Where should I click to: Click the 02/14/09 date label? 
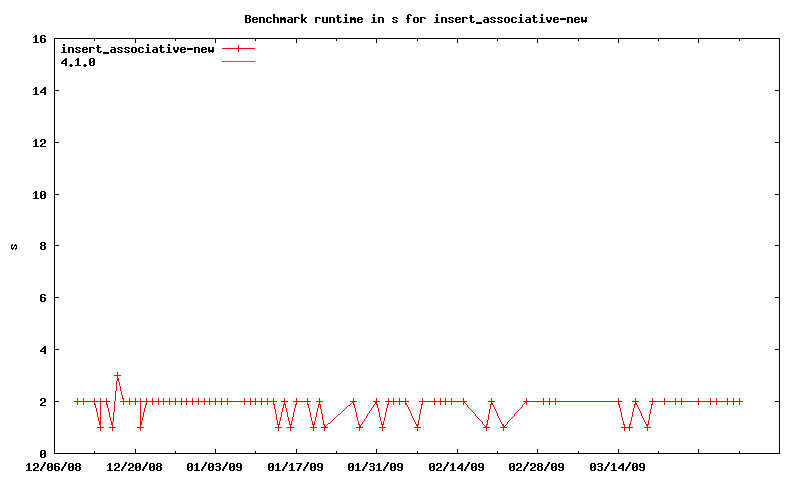(x=457, y=466)
